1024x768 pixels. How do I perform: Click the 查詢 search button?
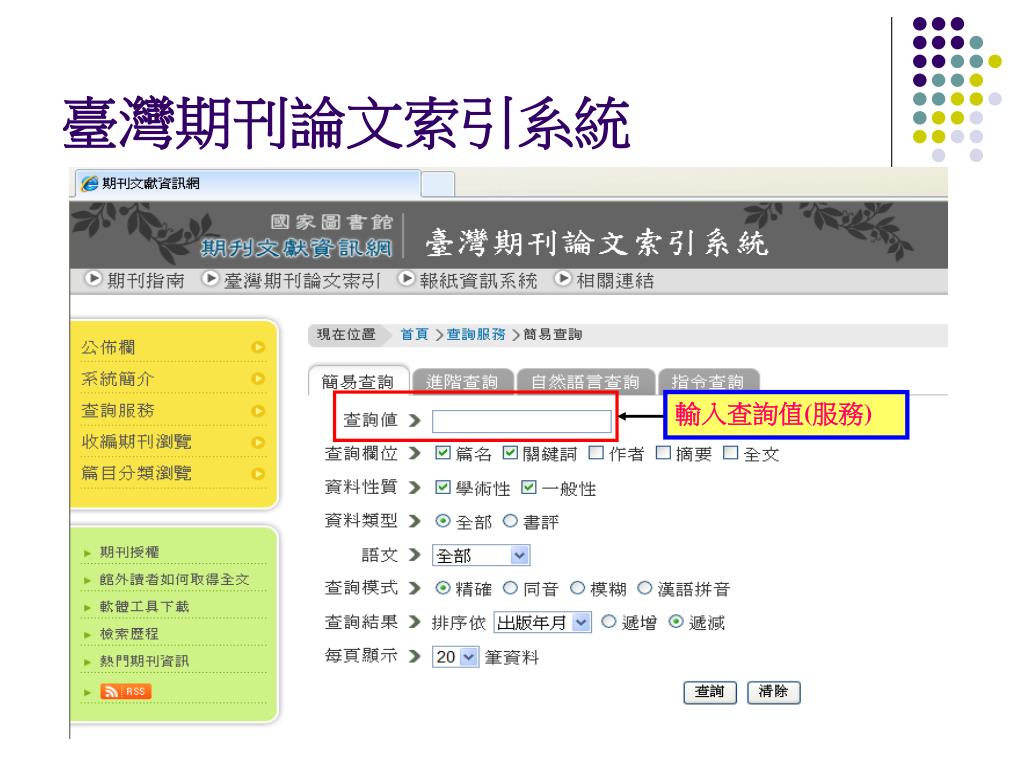coord(710,692)
